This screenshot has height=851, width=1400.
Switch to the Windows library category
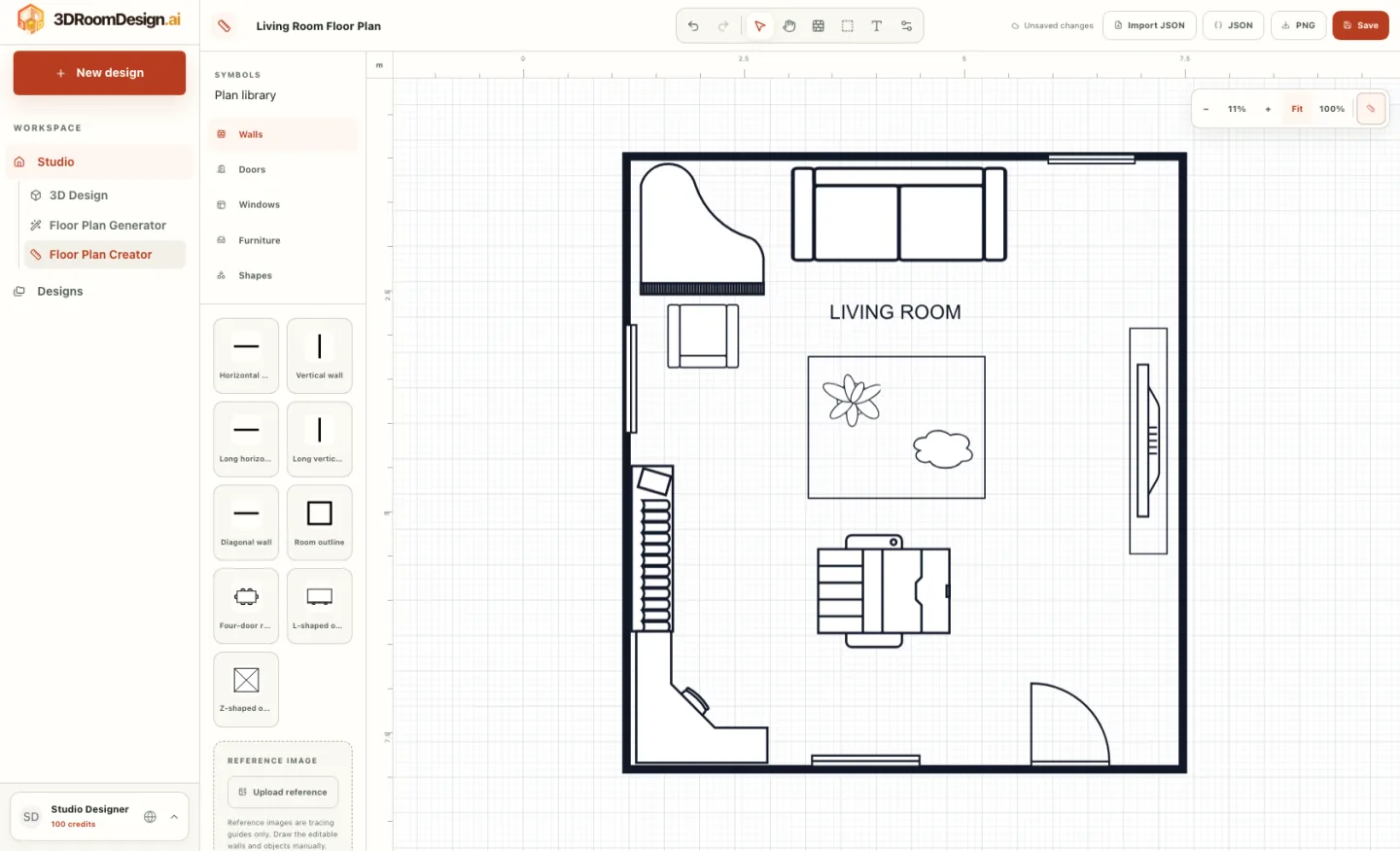click(282, 204)
